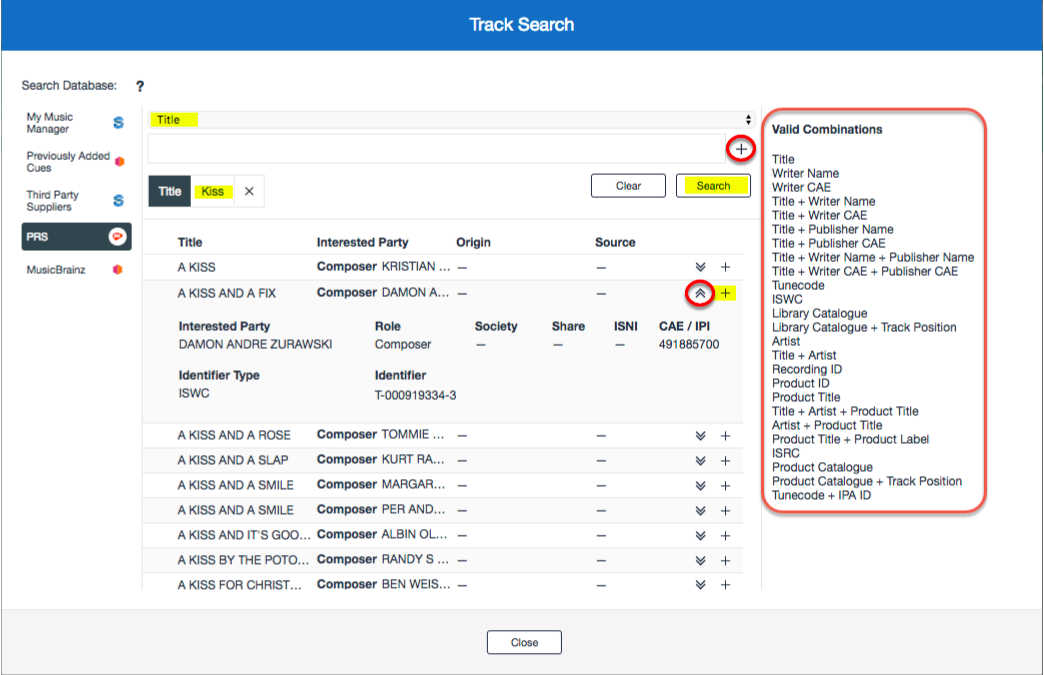Viewport: 1044px width, 675px height.
Task: Add A KISS AND A SMILE by Per And
Action: click(726, 511)
